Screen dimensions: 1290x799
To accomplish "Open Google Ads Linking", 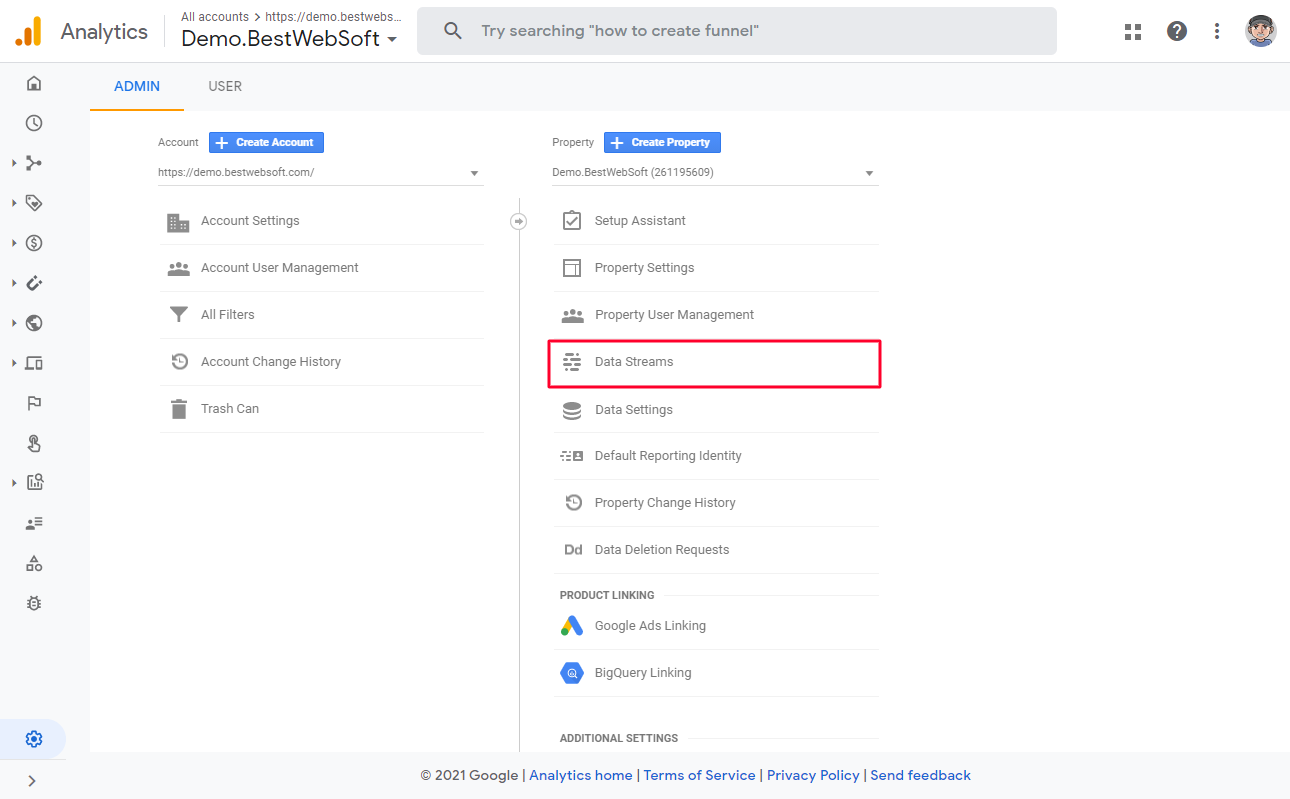I will tap(716, 626).
